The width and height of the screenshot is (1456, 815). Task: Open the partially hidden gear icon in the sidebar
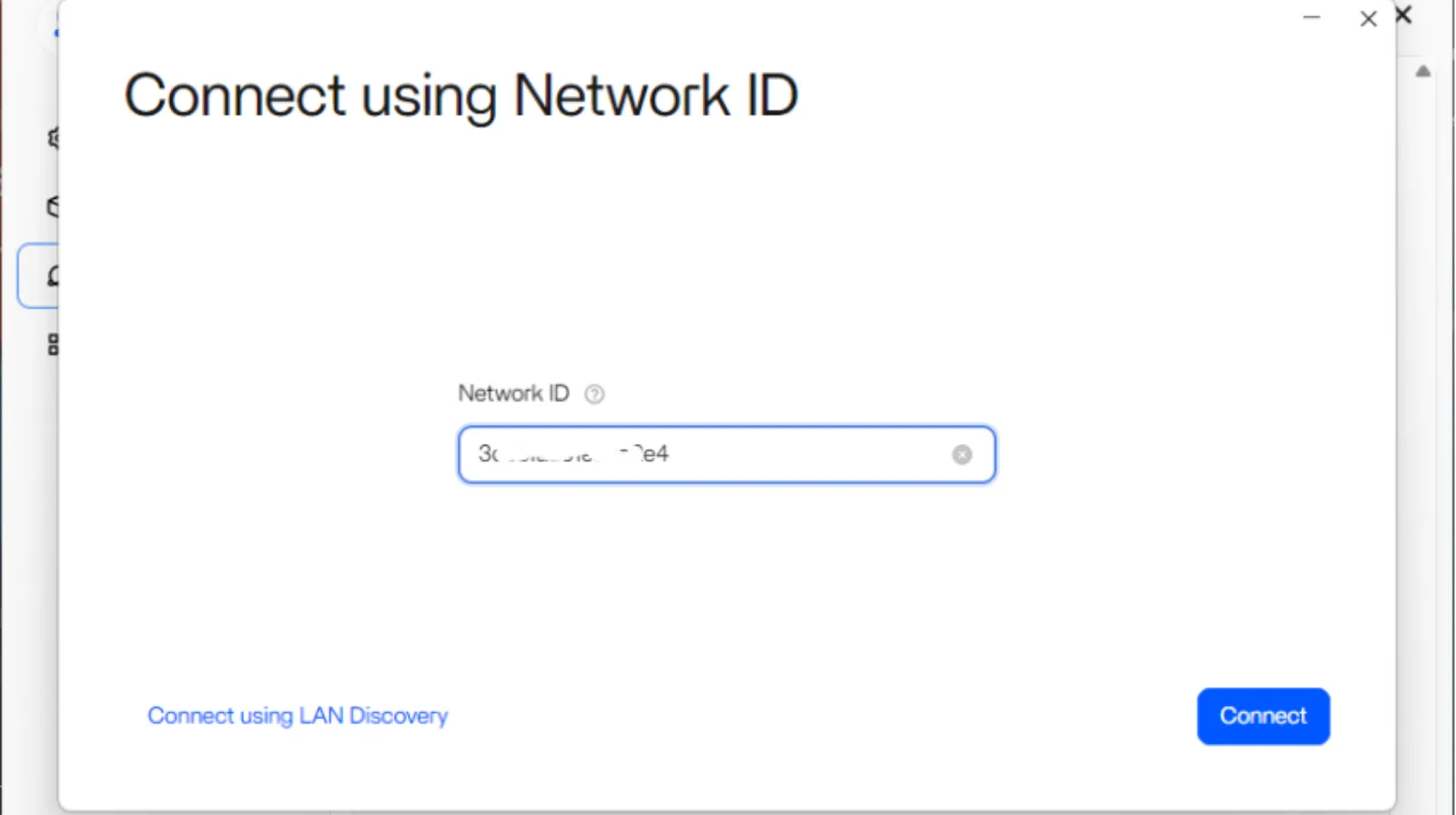coord(54,138)
